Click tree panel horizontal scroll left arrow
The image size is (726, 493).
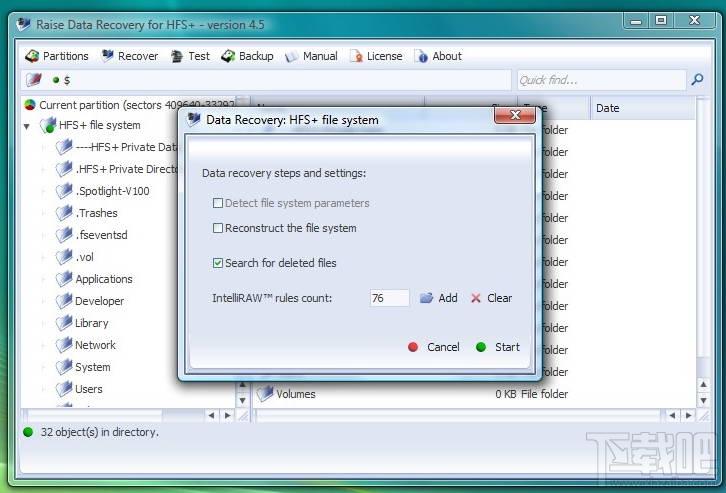coord(211,415)
